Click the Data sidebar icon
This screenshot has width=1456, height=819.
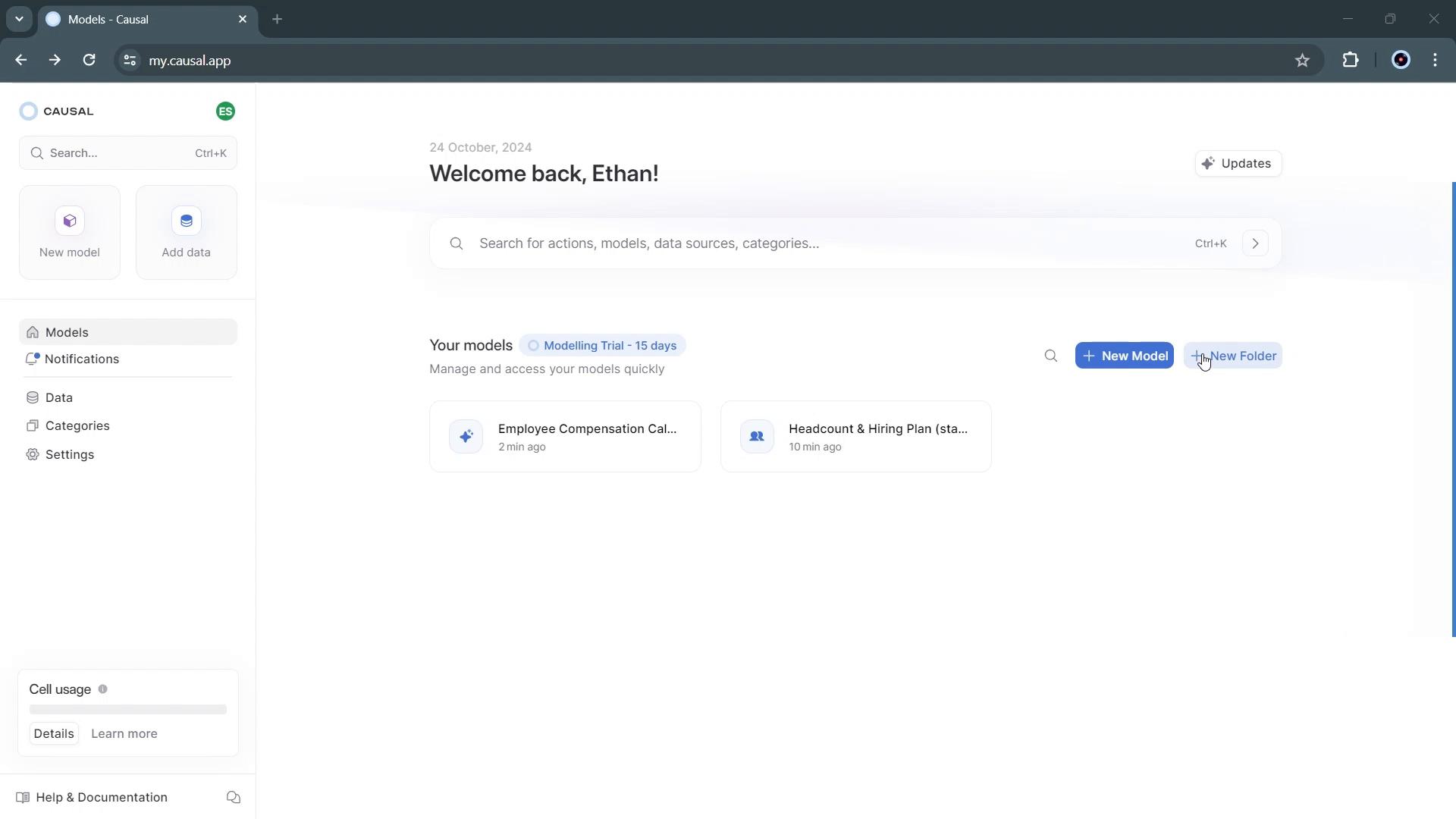33,397
